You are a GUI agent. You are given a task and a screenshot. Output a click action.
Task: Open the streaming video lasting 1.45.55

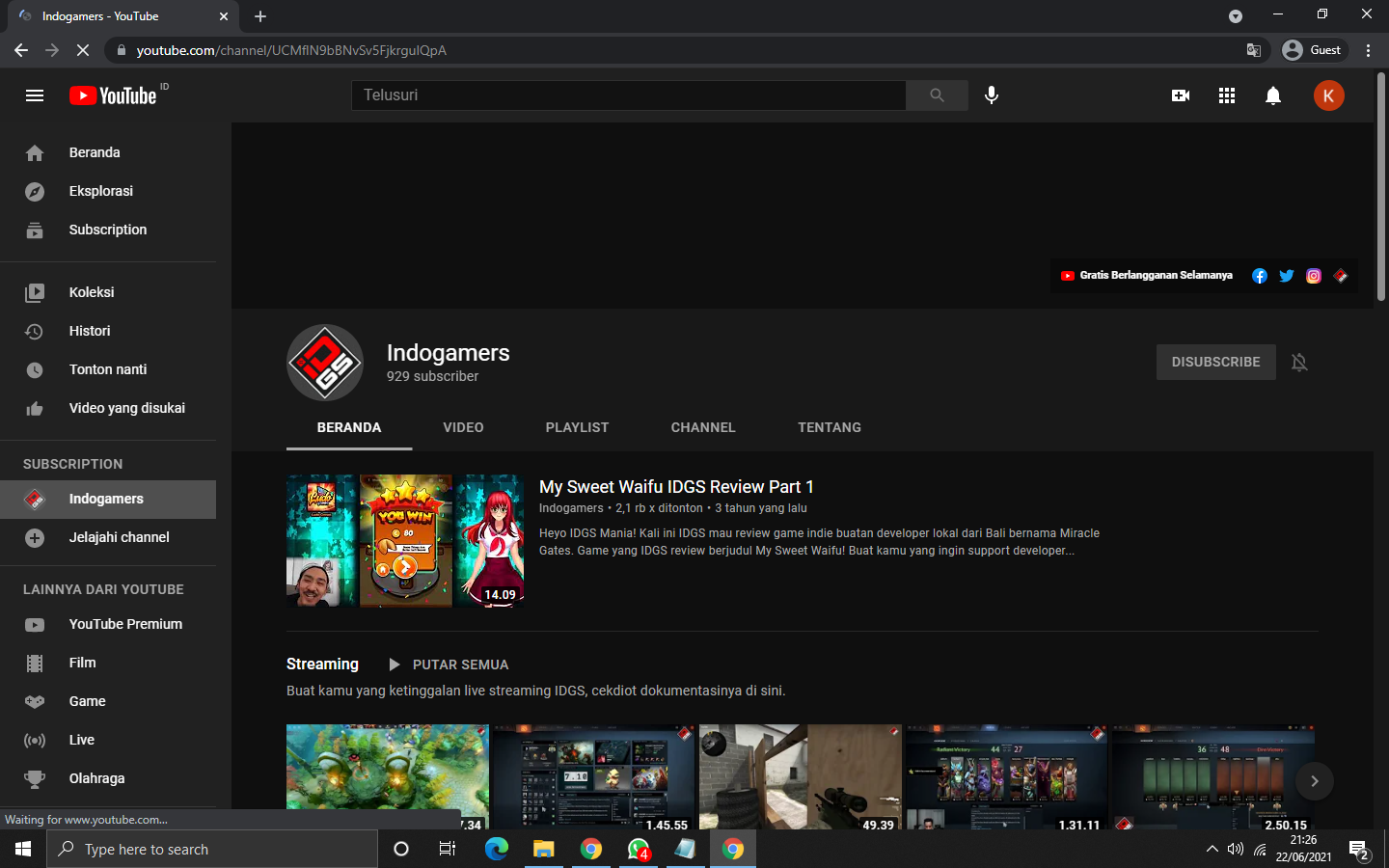pyautogui.click(x=594, y=777)
